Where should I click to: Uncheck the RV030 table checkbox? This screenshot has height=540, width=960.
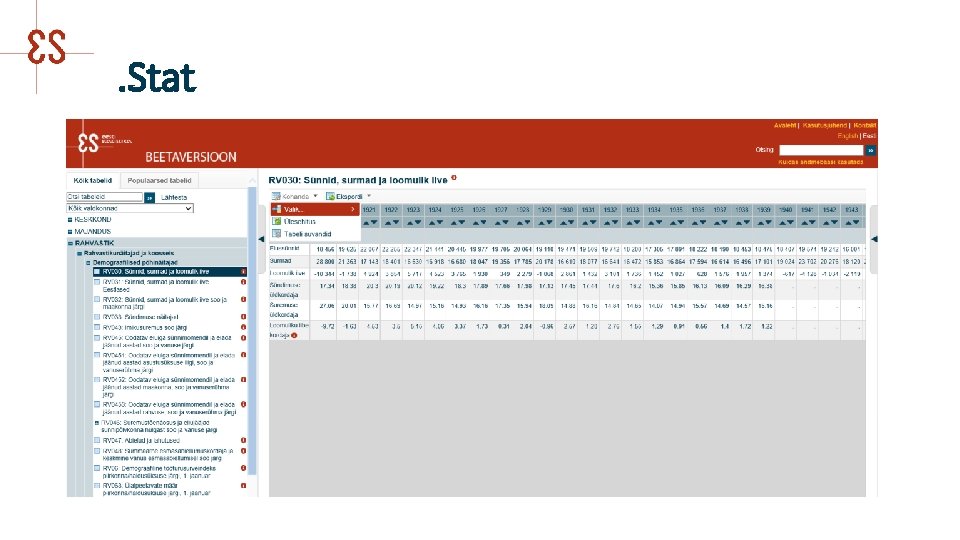click(97, 271)
